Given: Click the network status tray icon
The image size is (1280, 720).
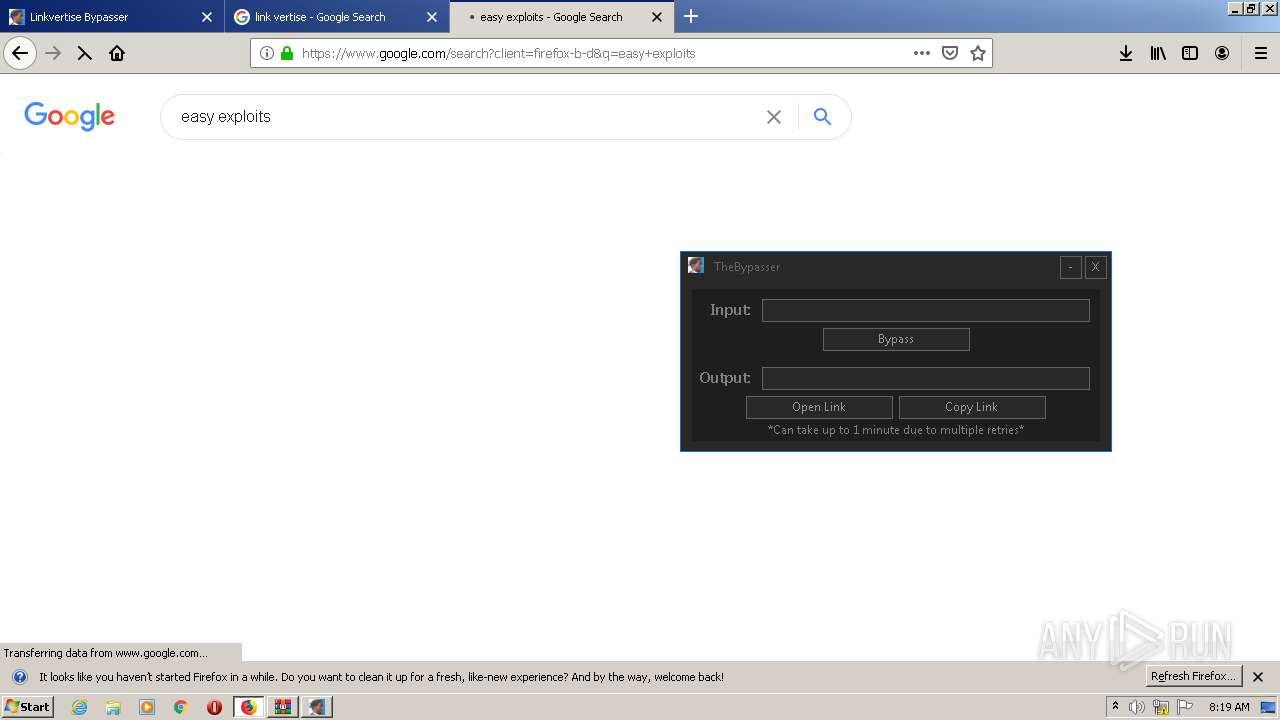Looking at the screenshot, I should point(1161,707).
